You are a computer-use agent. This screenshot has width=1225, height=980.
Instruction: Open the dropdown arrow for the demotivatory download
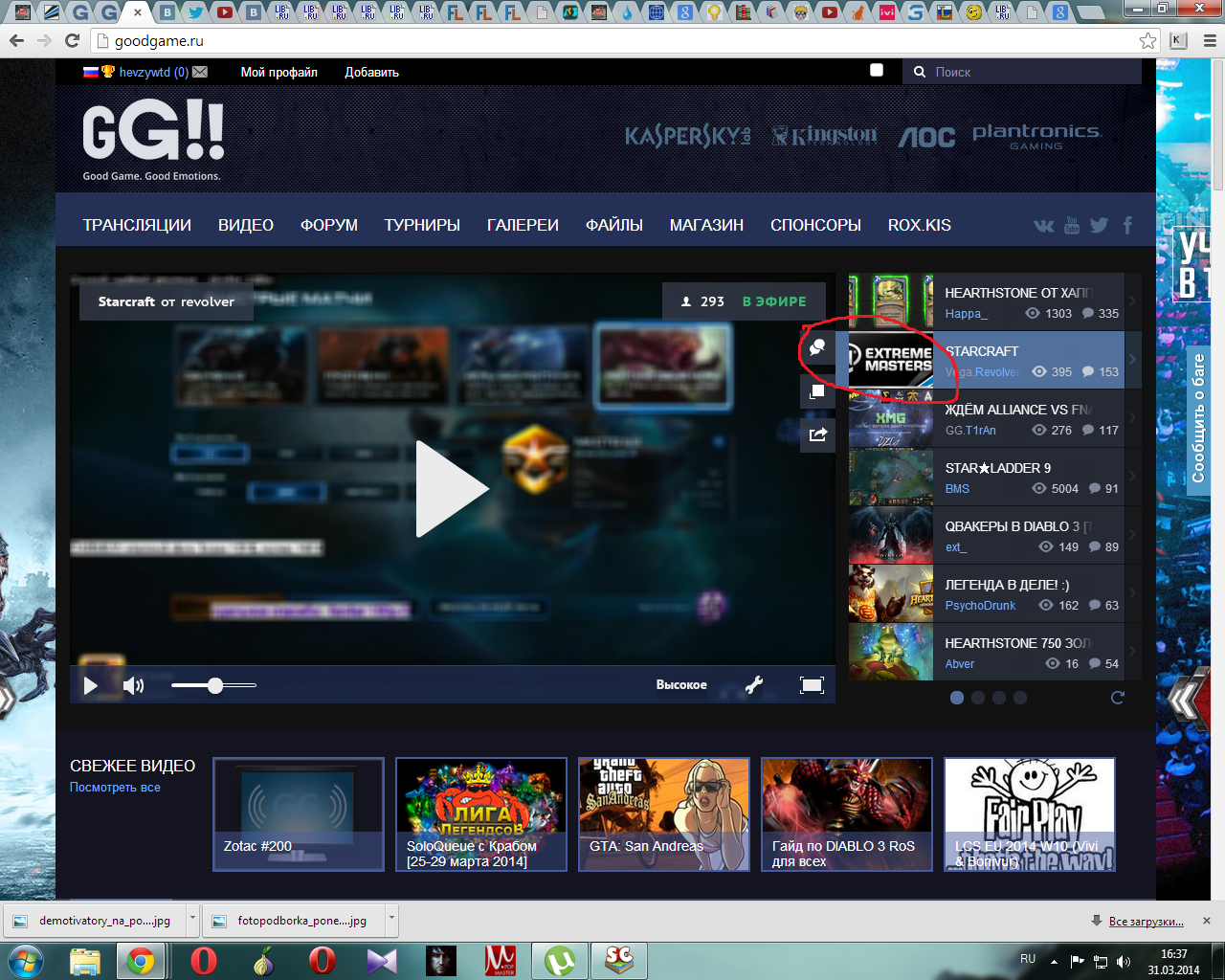click(x=192, y=919)
